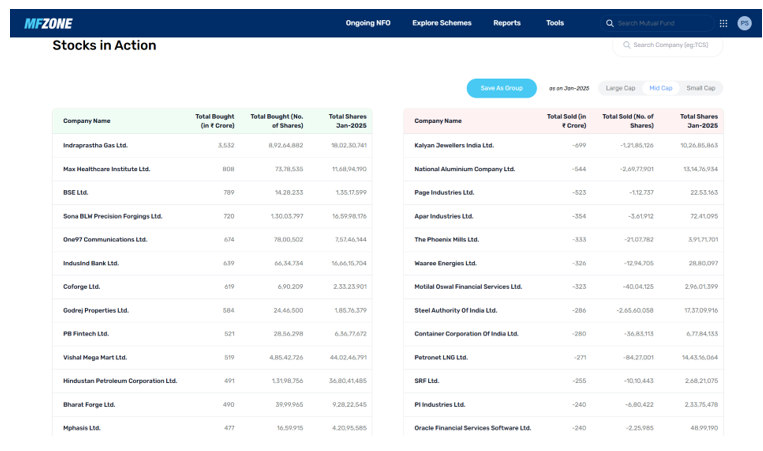This screenshot has width=763, height=451.
Task: Select Oracle Financial Services Software Ltd.
Action: tap(472, 428)
